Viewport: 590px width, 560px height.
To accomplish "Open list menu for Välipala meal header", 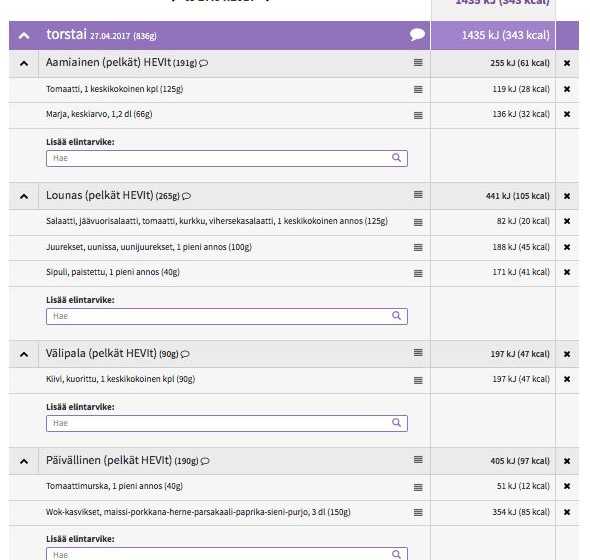I will 418,353.
